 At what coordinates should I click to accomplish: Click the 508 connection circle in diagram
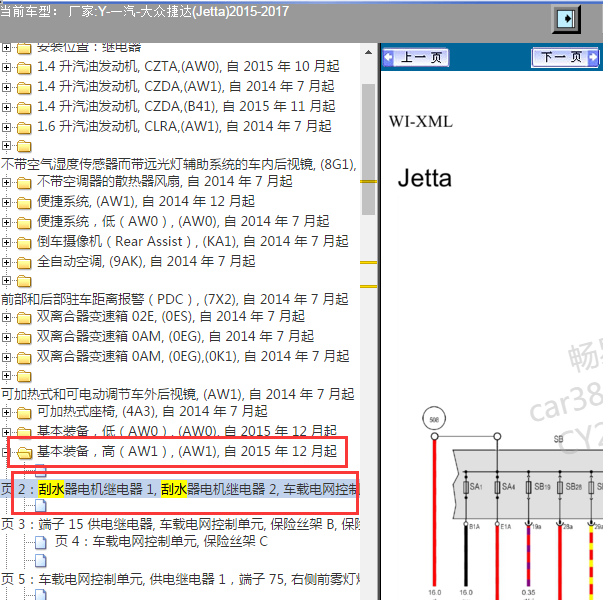tap(434, 419)
